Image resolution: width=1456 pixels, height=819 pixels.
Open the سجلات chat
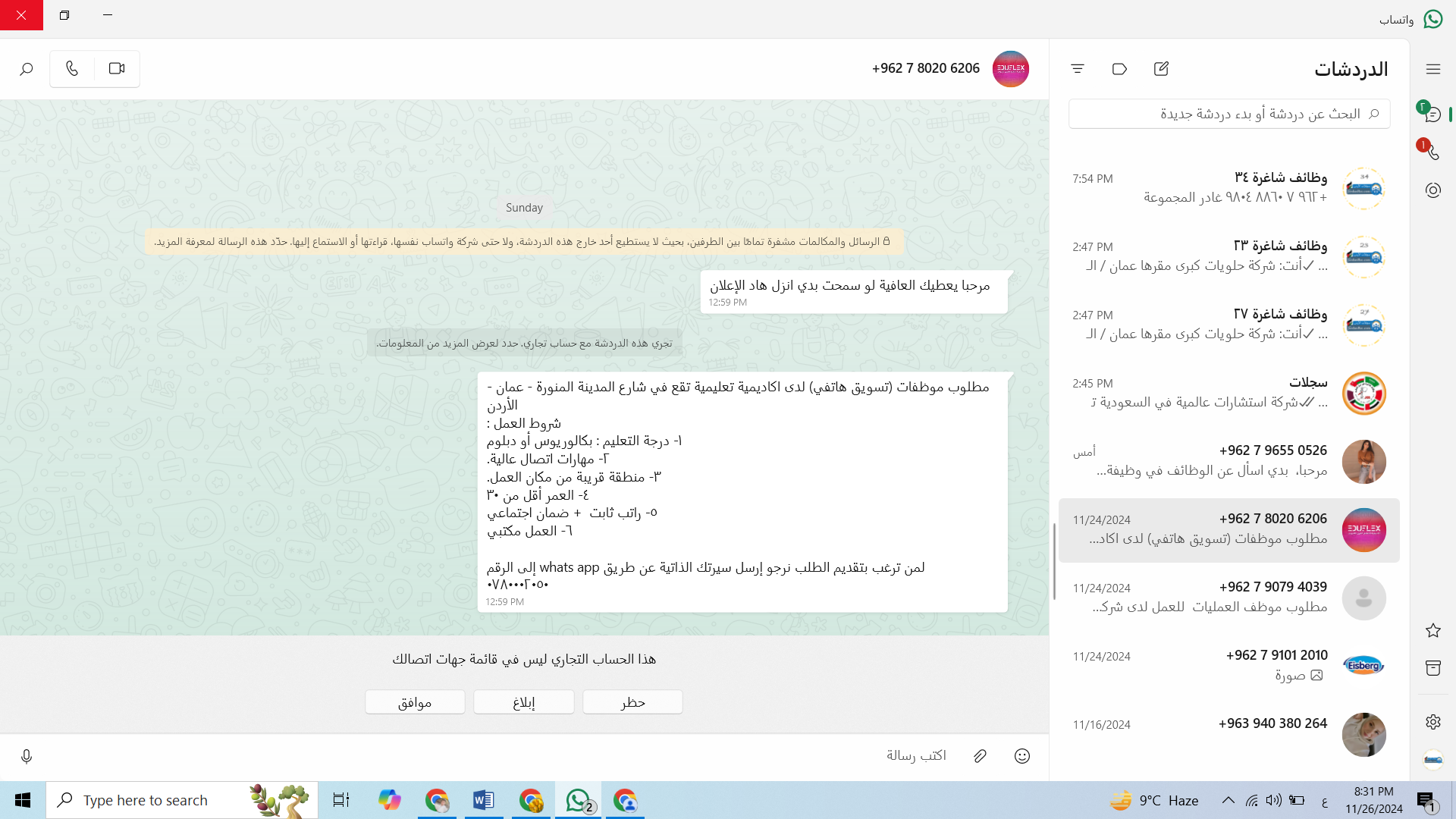pyautogui.click(x=1229, y=393)
